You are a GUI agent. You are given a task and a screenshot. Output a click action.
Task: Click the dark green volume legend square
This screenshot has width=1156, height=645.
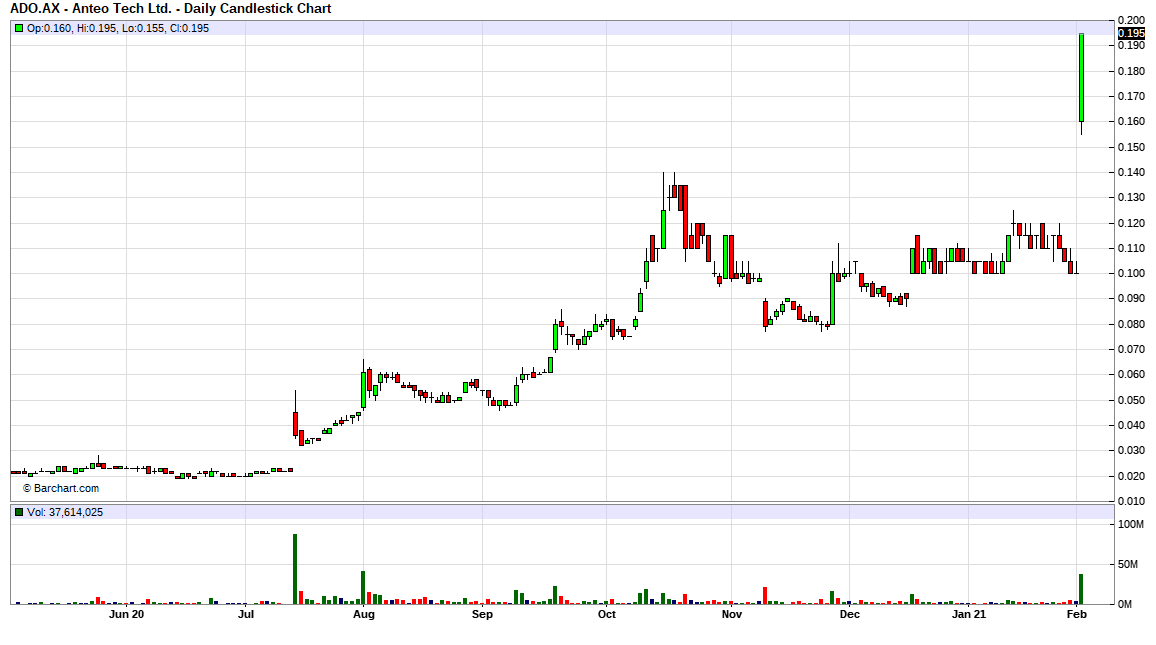[19, 512]
